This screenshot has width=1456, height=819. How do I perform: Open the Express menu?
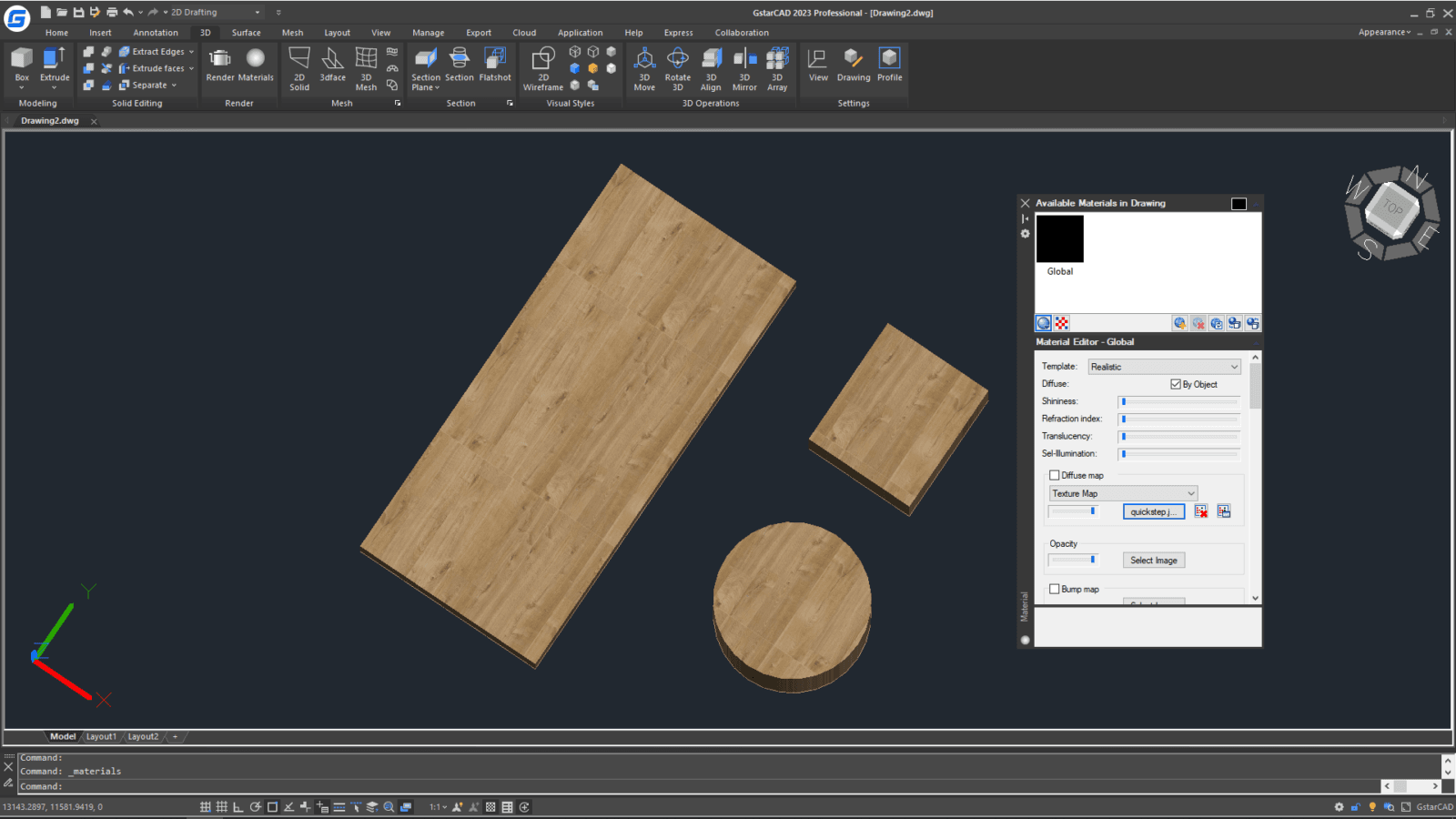tap(678, 32)
